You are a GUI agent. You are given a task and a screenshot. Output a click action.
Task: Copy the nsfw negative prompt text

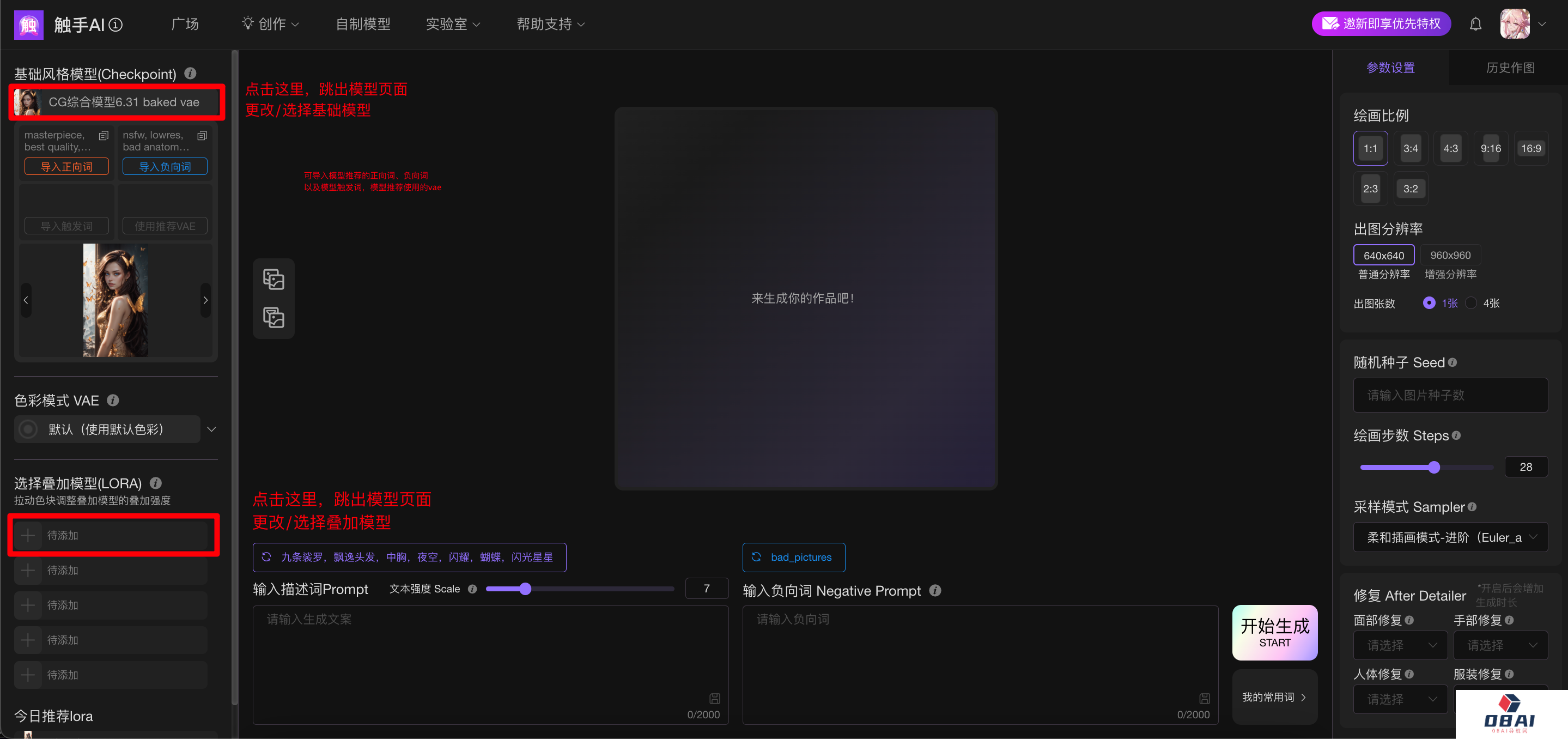coord(202,135)
